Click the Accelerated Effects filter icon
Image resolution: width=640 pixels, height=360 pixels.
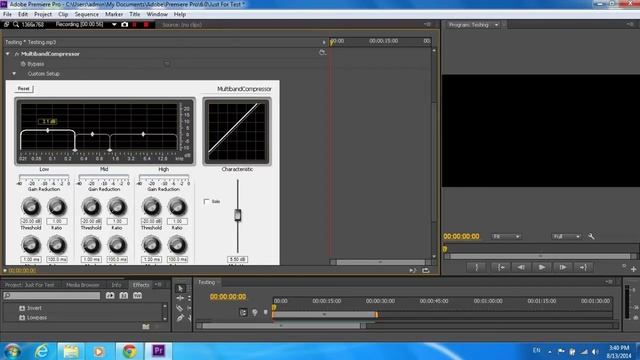110,296
